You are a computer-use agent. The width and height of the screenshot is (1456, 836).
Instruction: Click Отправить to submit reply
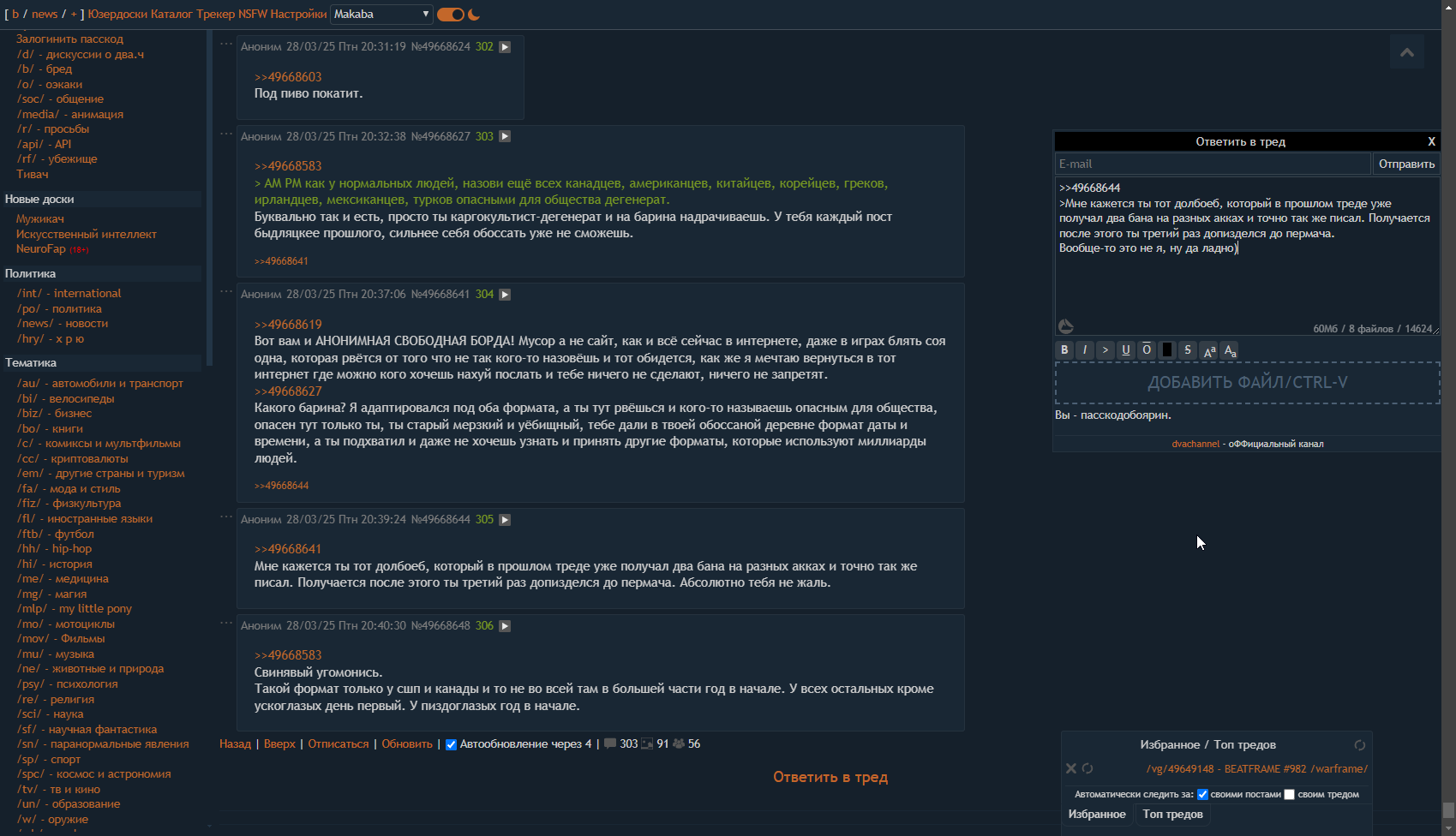tap(1406, 164)
